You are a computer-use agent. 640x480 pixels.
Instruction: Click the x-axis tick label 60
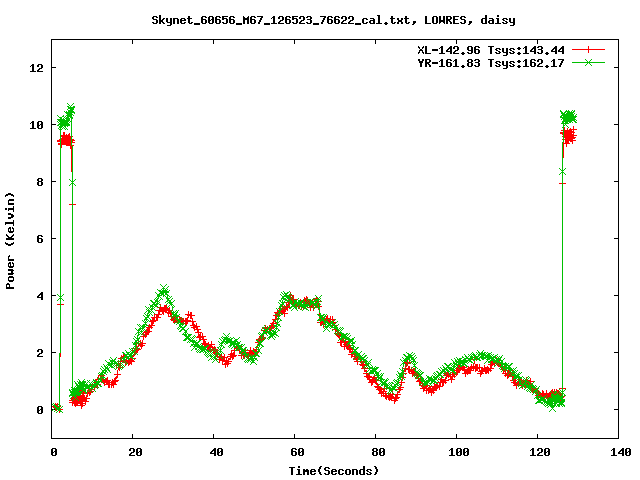pyautogui.click(x=297, y=452)
